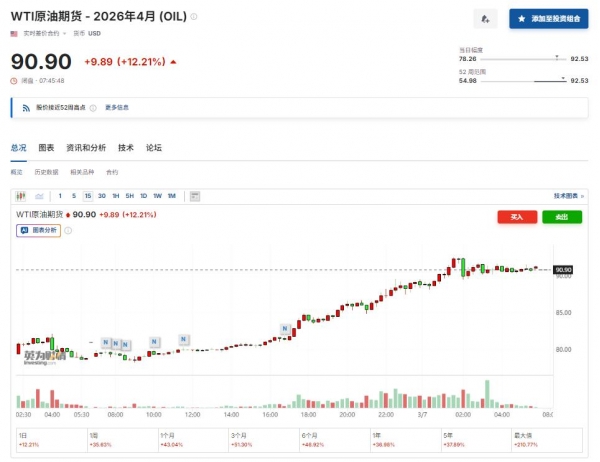Click the first N news marker on chart

point(106,342)
